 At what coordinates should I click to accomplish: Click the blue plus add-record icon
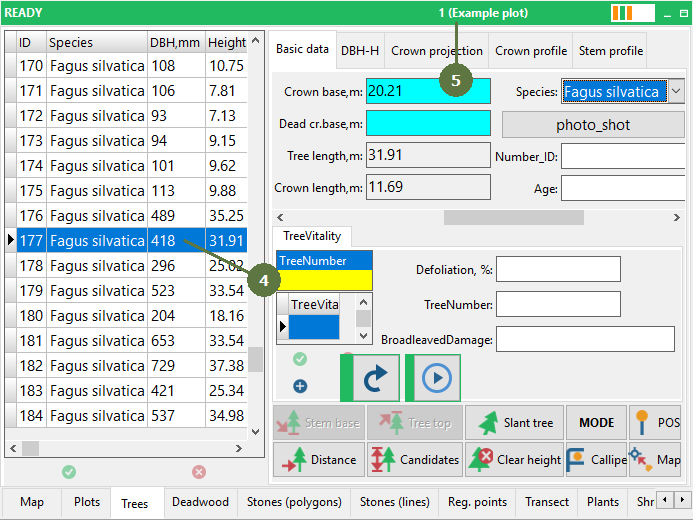(x=300, y=386)
